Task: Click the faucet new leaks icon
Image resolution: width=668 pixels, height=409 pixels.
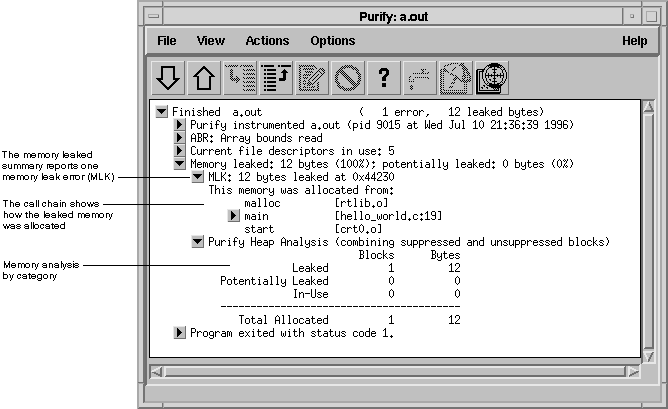Action: [x=420, y=78]
